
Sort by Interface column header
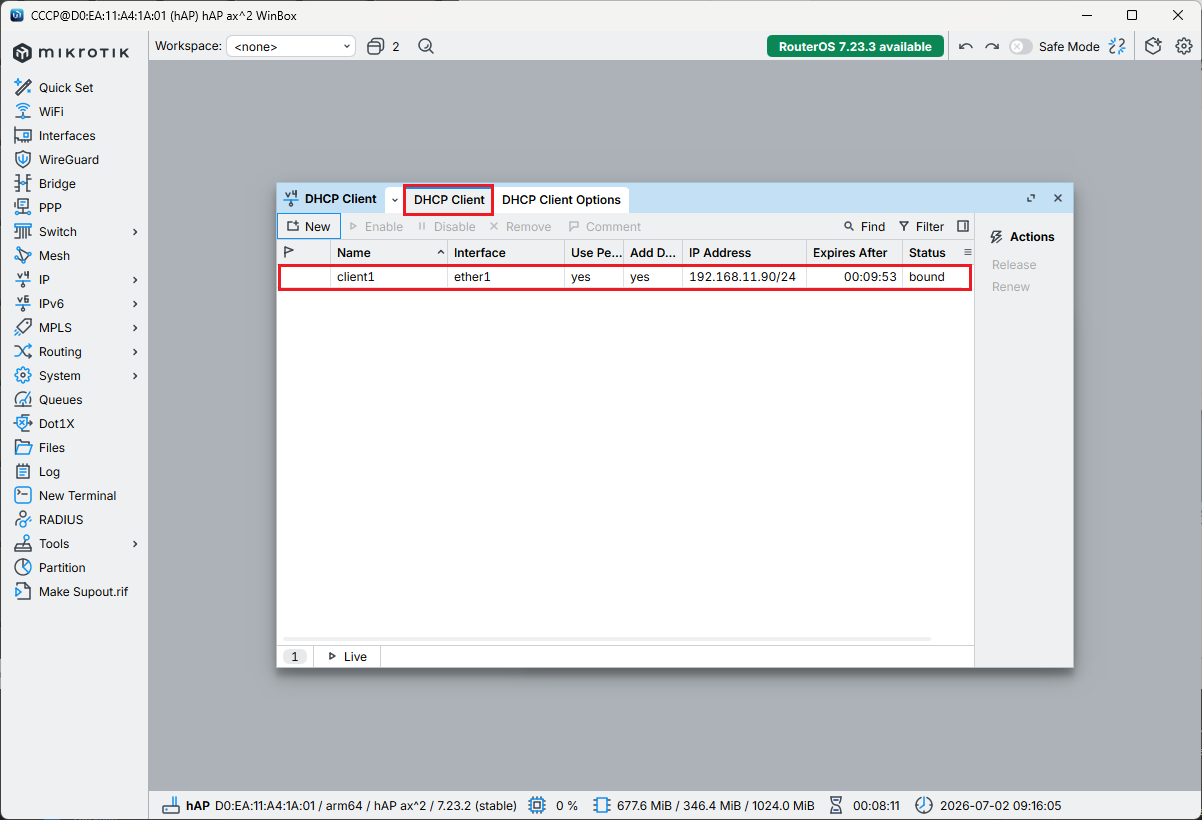[x=505, y=252]
